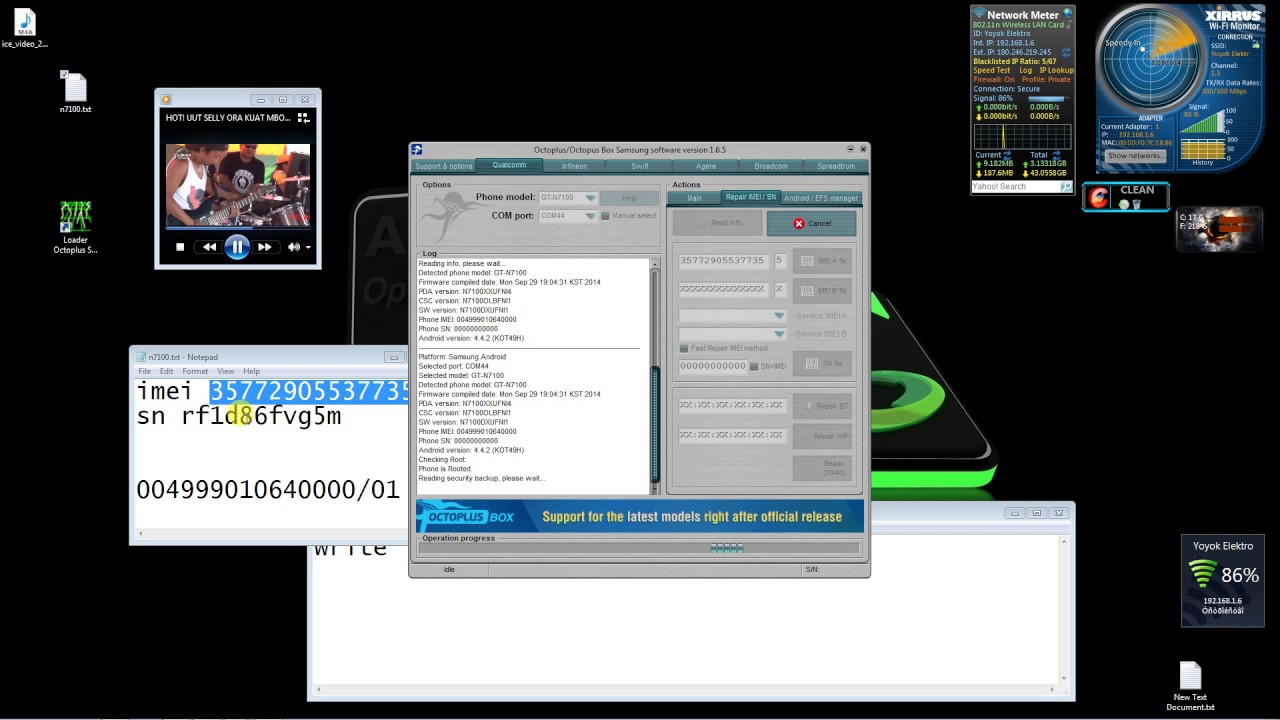Image resolution: width=1280 pixels, height=720 pixels.
Task: Switch to the Qualcomm tab
Action: (509, 165)
